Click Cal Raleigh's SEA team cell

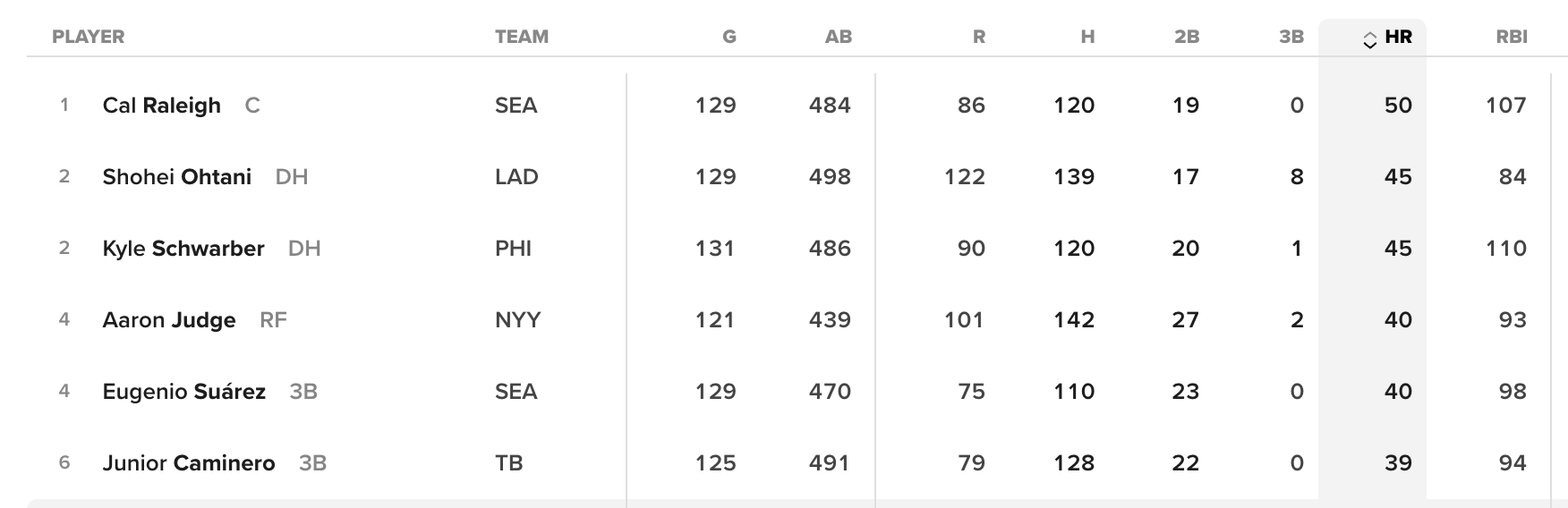[x=516, y=106]
